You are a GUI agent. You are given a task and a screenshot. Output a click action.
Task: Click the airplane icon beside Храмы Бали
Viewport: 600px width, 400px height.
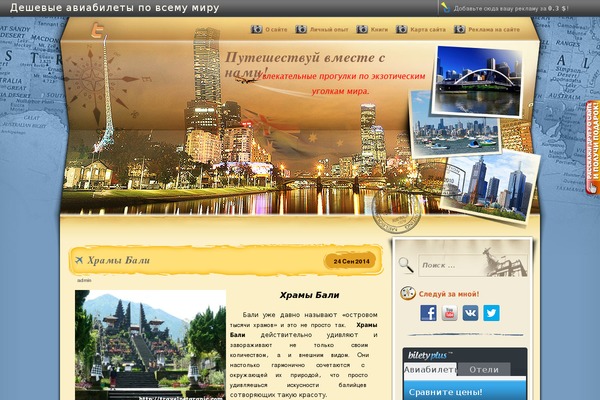[79, 260]
